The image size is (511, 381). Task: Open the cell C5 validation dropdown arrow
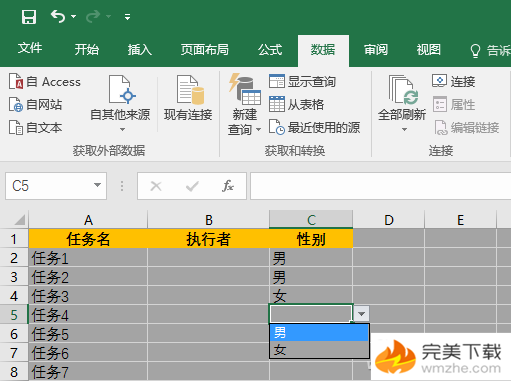click(x=361, y=314)
